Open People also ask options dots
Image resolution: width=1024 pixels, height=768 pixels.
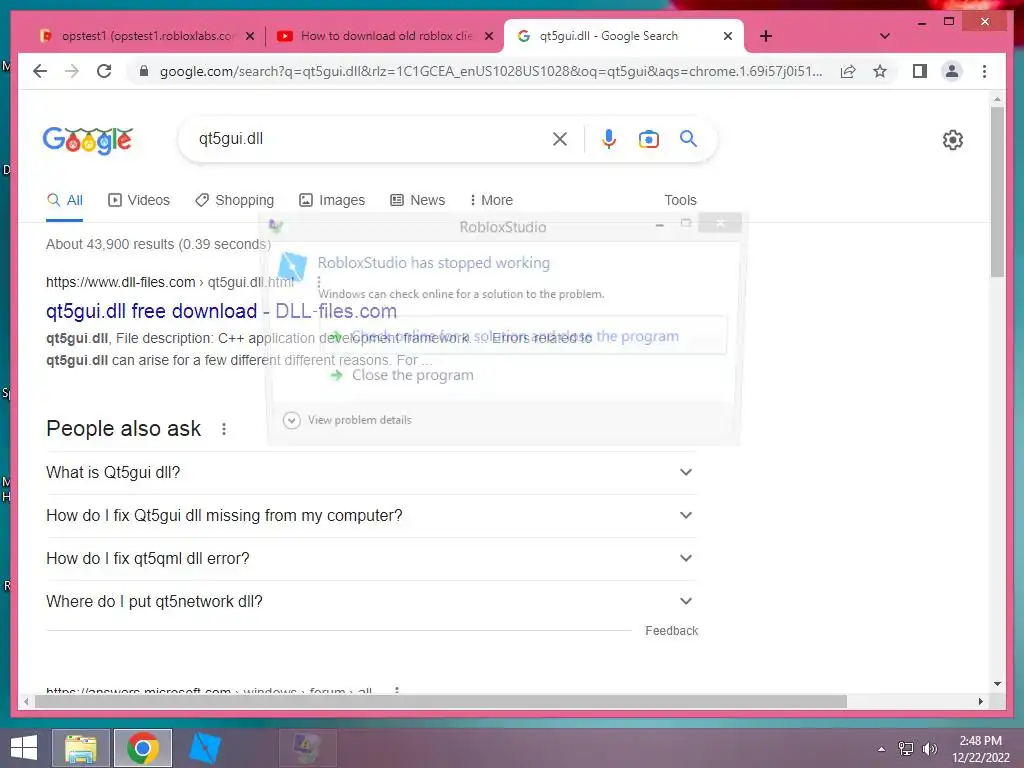coord(224,429)
